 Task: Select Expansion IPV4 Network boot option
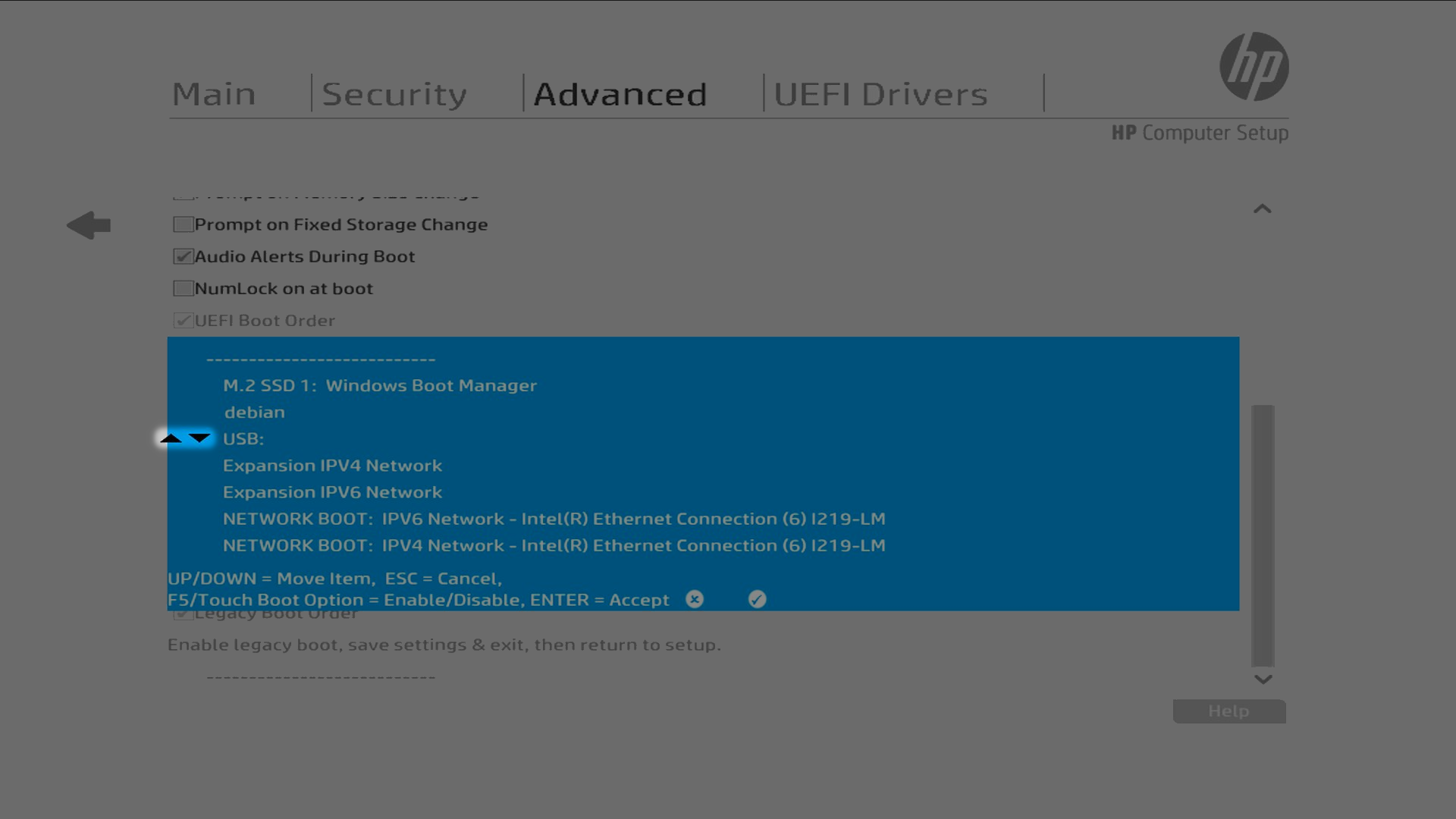pyautogui.click(x=332, y=466)
